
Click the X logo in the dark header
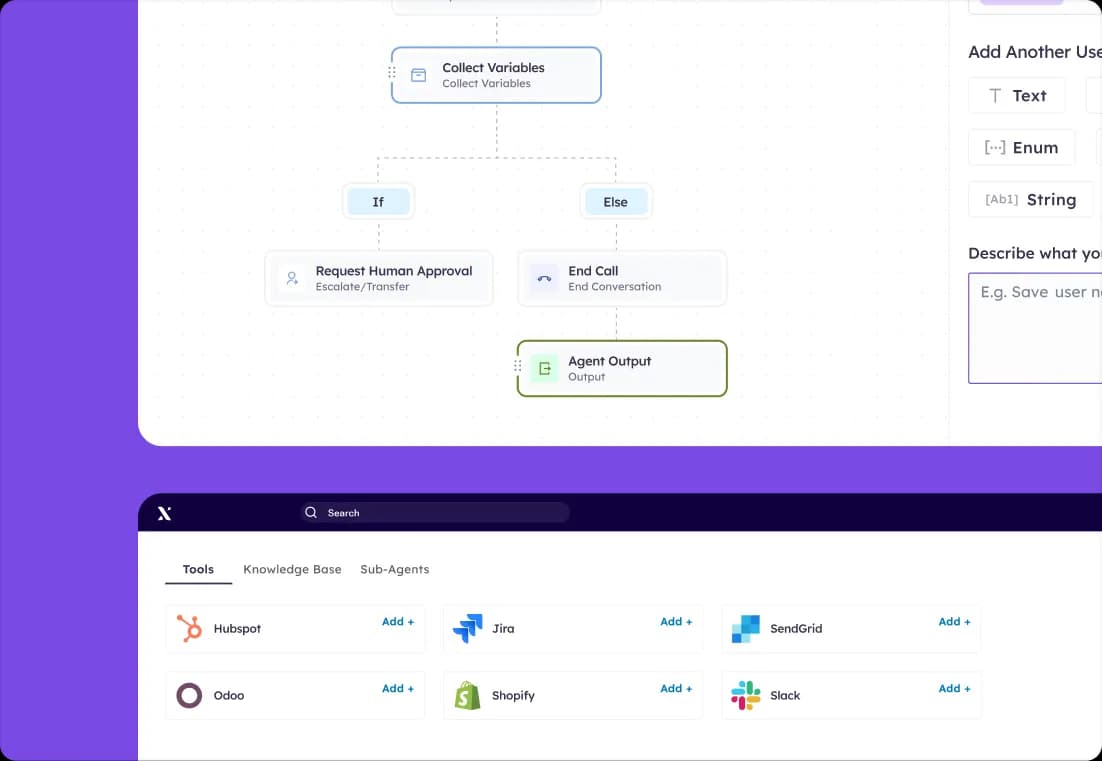[164, 512]
